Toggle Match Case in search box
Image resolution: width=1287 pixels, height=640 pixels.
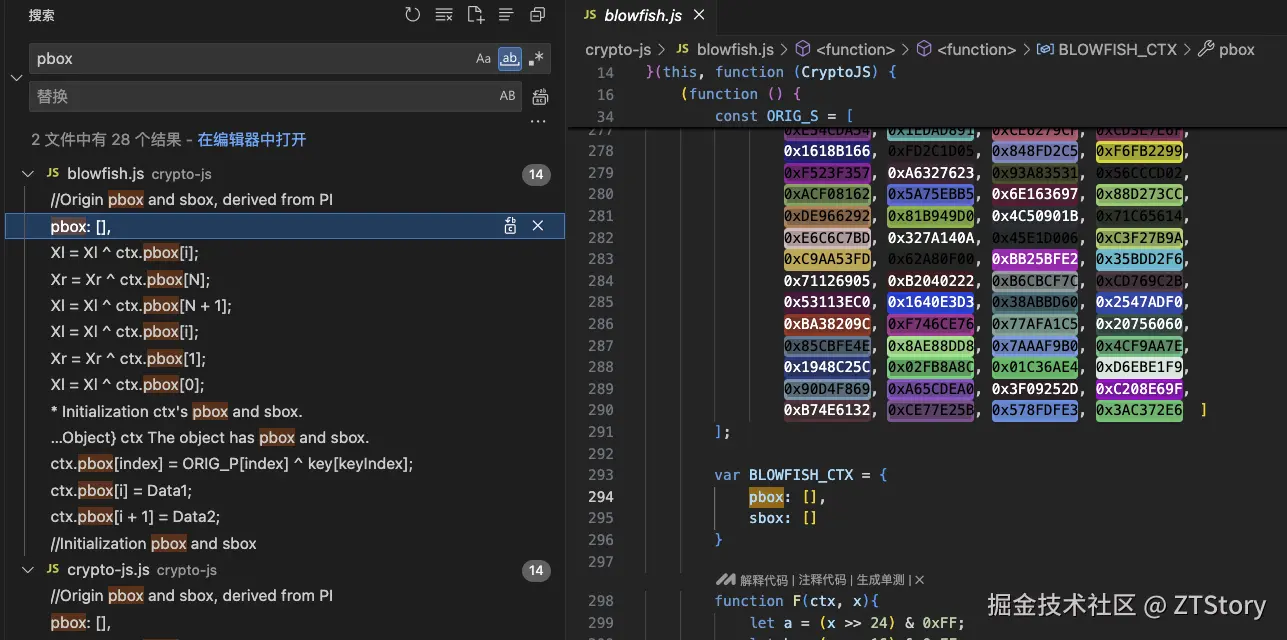[483, 59]
